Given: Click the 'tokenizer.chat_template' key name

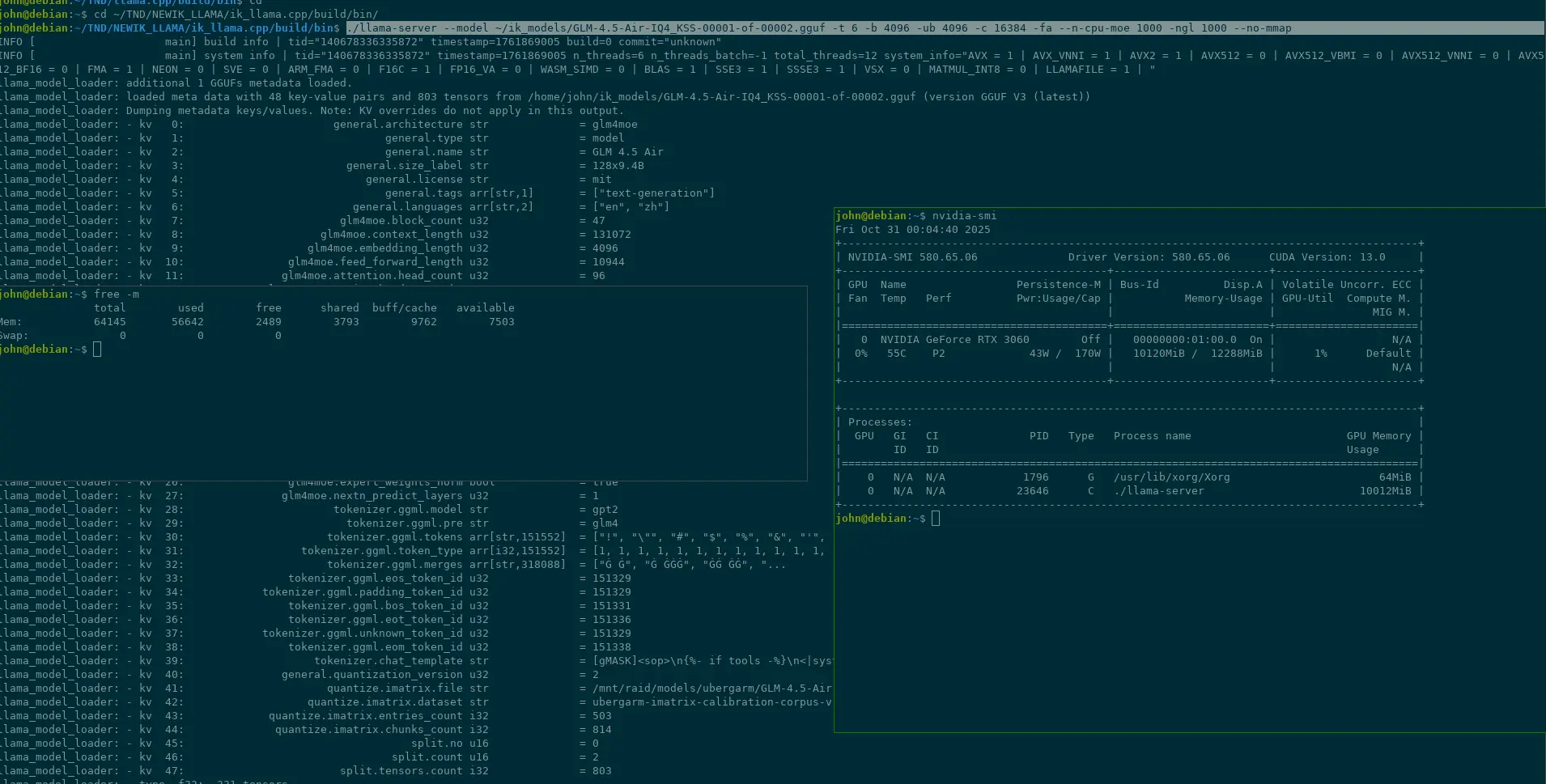Looking at the screenshot, I should tap(389, 661).
